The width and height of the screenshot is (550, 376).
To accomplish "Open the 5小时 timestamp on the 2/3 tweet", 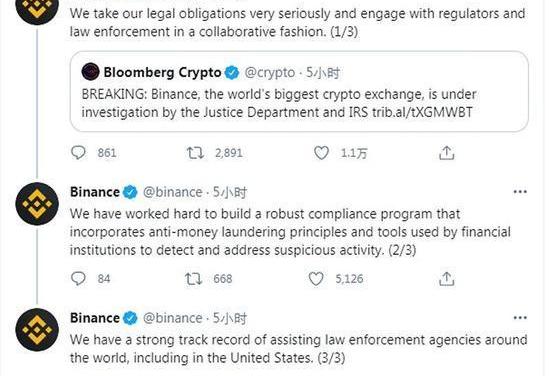I will pos(230,192).
